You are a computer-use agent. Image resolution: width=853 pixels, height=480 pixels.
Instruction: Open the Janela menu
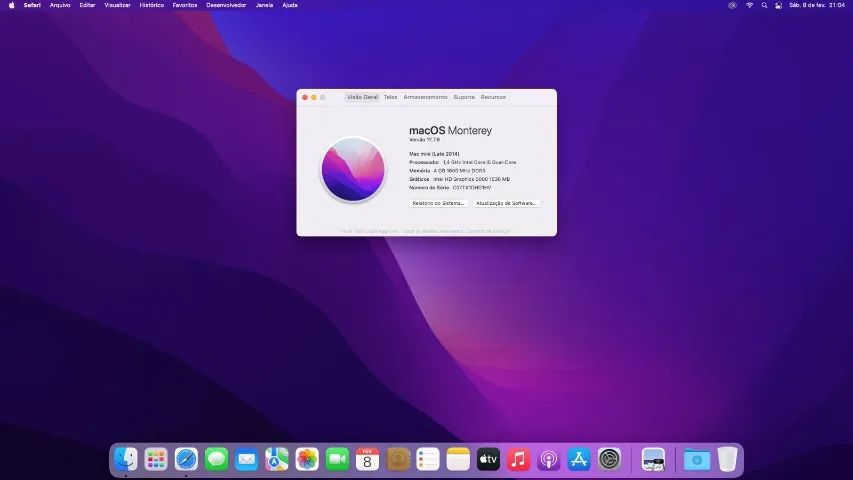point(264,5)
